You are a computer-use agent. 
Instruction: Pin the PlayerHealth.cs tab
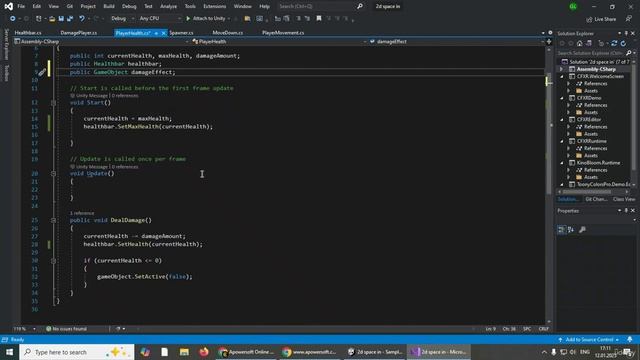tap(156, 33)
